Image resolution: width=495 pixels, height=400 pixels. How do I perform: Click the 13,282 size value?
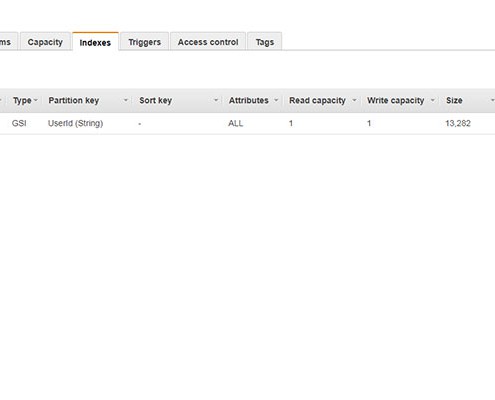458,123
